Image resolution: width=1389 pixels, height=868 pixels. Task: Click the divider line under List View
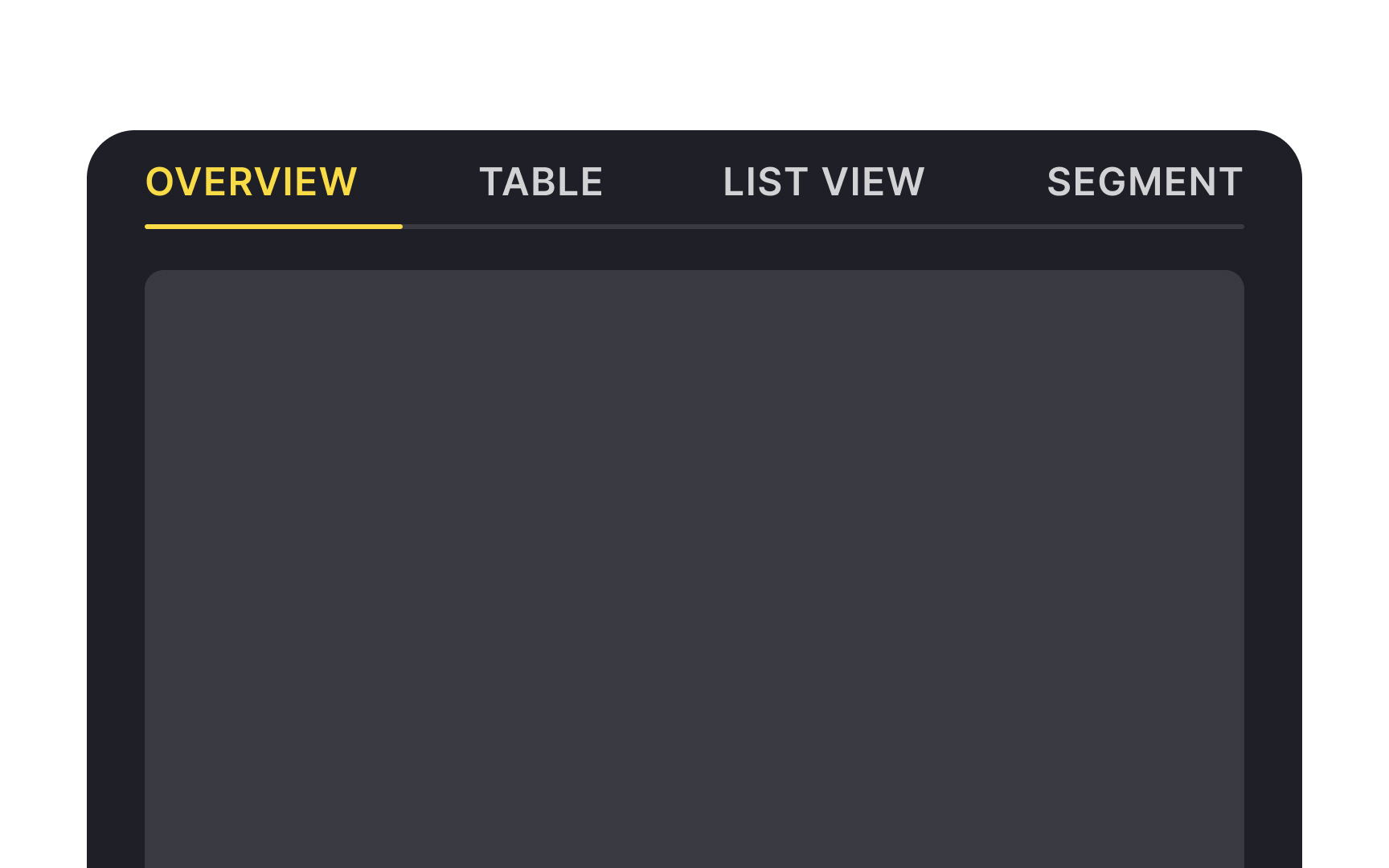824,227
